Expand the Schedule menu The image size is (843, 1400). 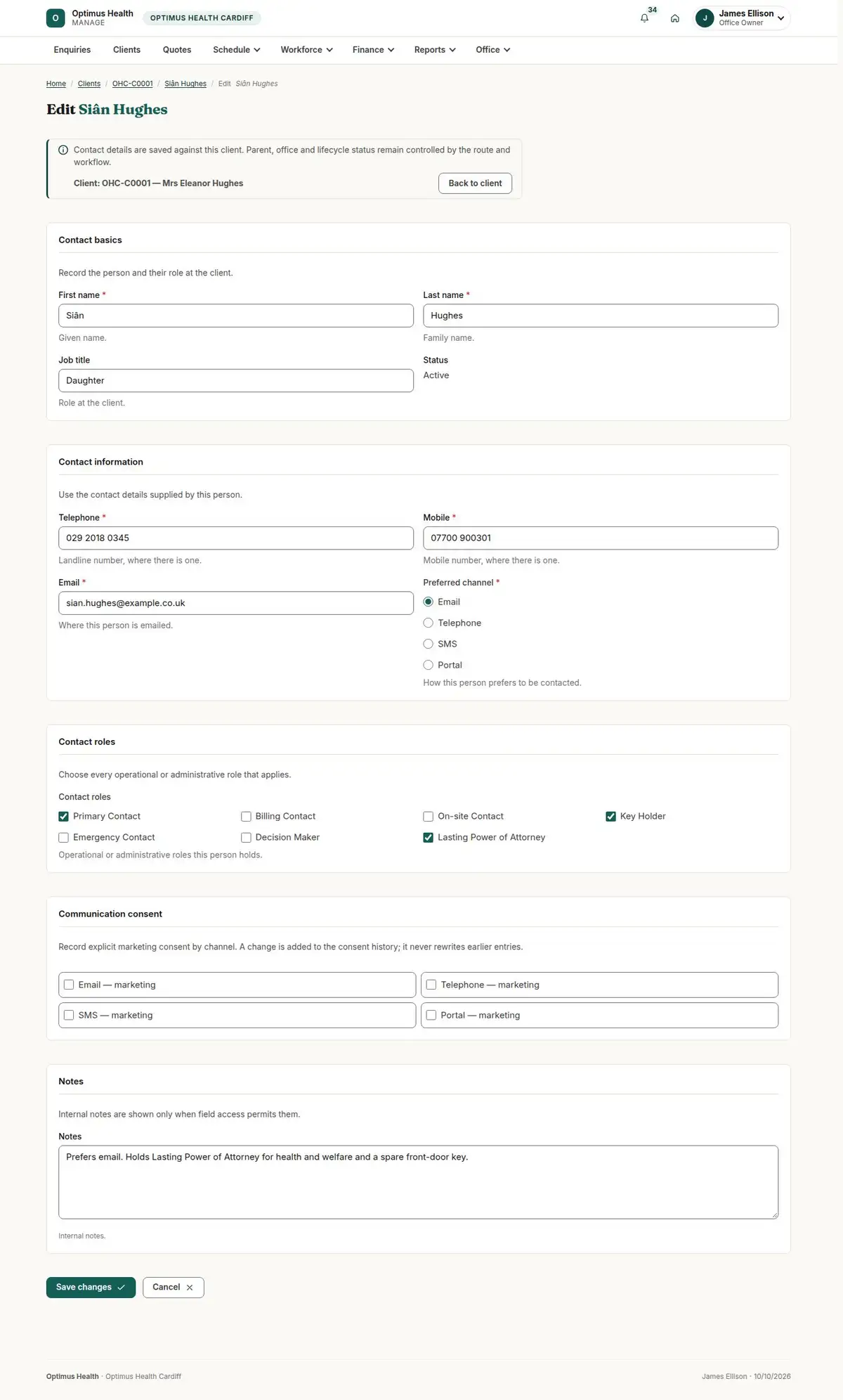coord(237,50)
